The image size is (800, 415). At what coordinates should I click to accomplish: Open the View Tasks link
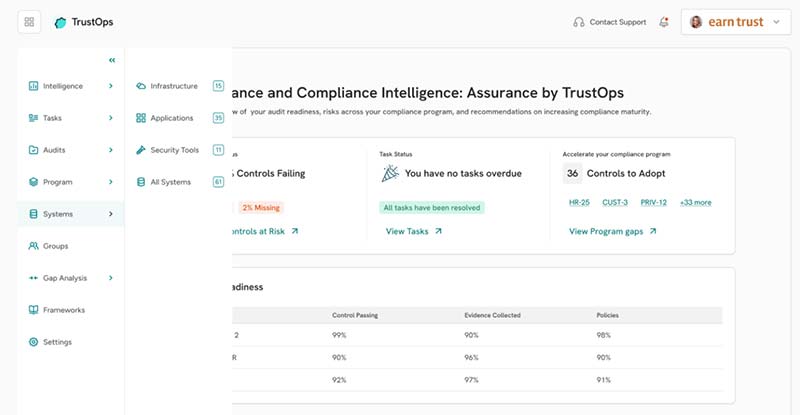[x=407, y=231]
